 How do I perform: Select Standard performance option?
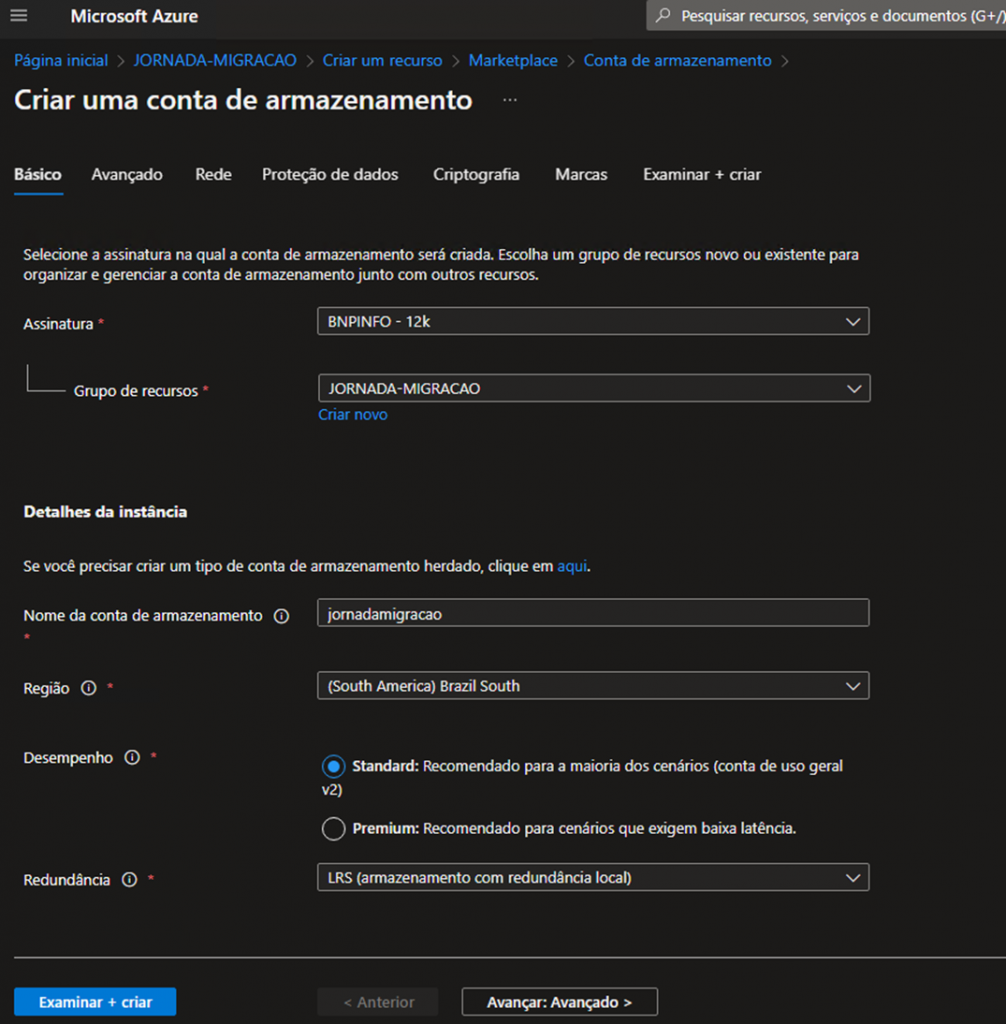tap(333, 767)
